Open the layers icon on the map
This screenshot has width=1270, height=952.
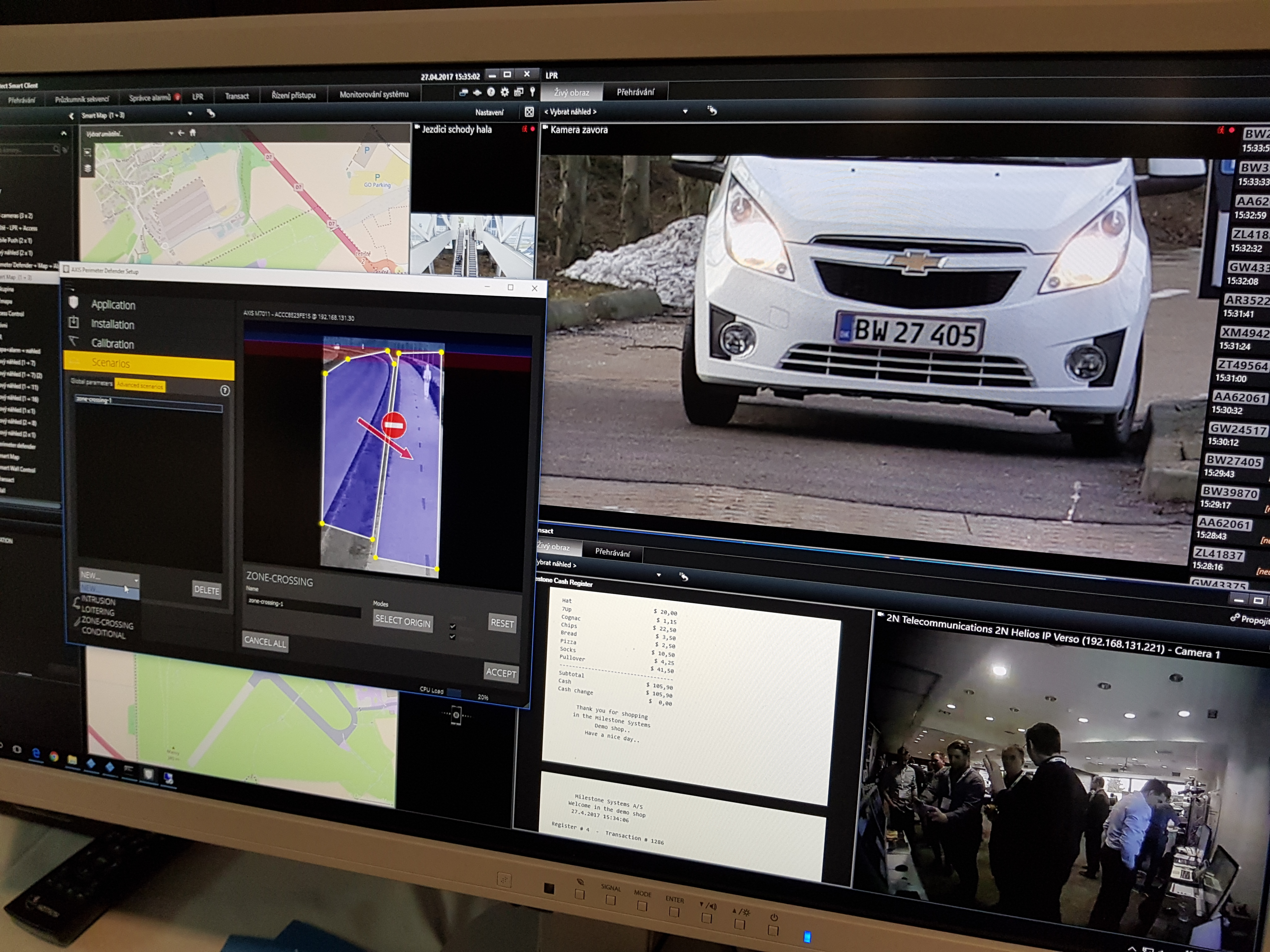(88, 169)
